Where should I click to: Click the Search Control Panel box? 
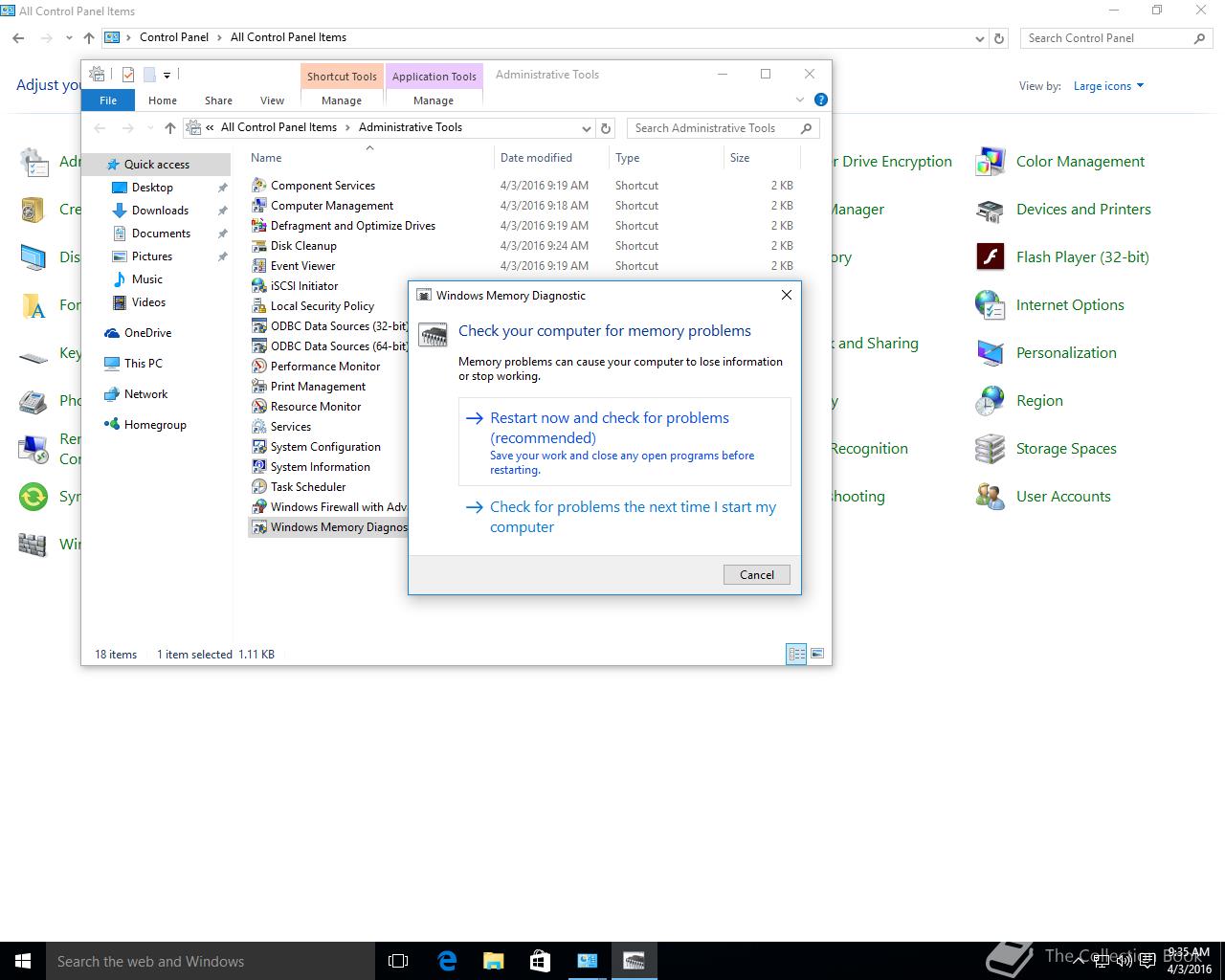coord(1115,38)
